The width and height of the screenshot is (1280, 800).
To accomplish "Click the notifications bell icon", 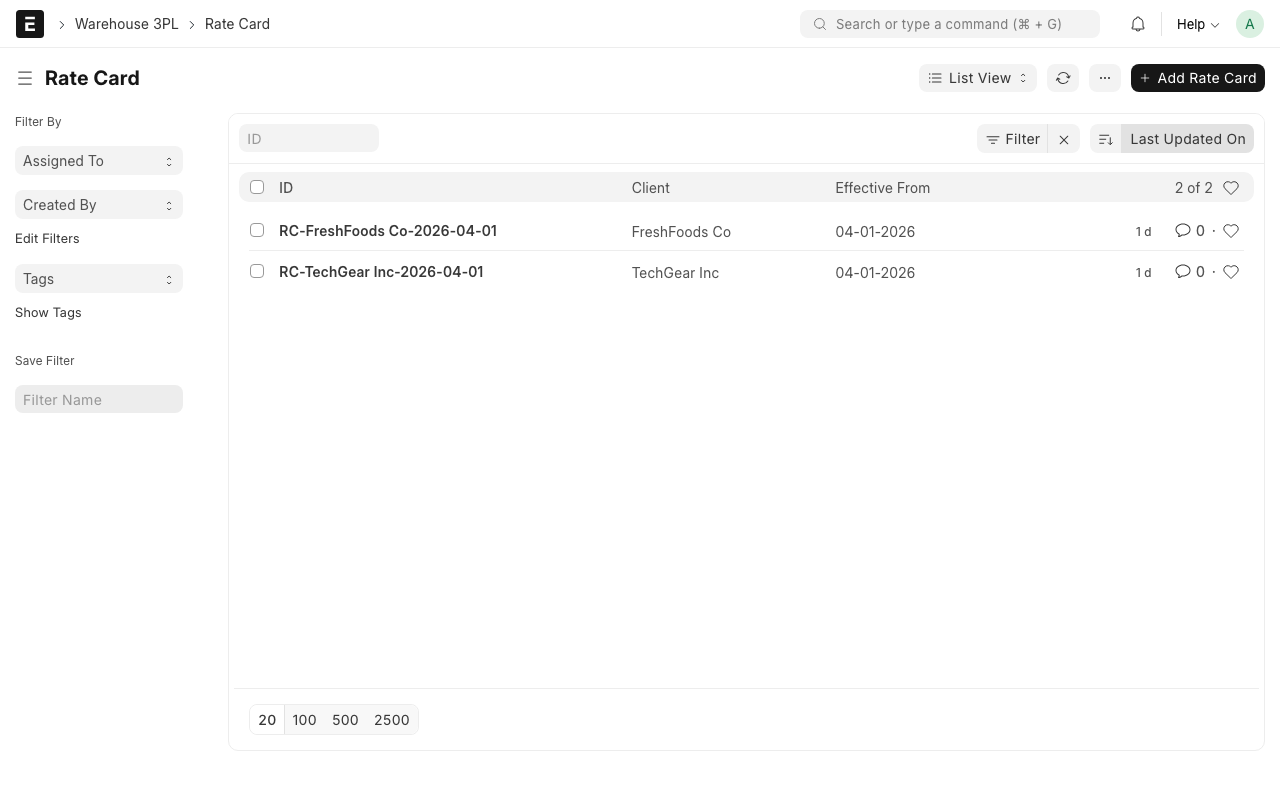I will point(1138,24).
